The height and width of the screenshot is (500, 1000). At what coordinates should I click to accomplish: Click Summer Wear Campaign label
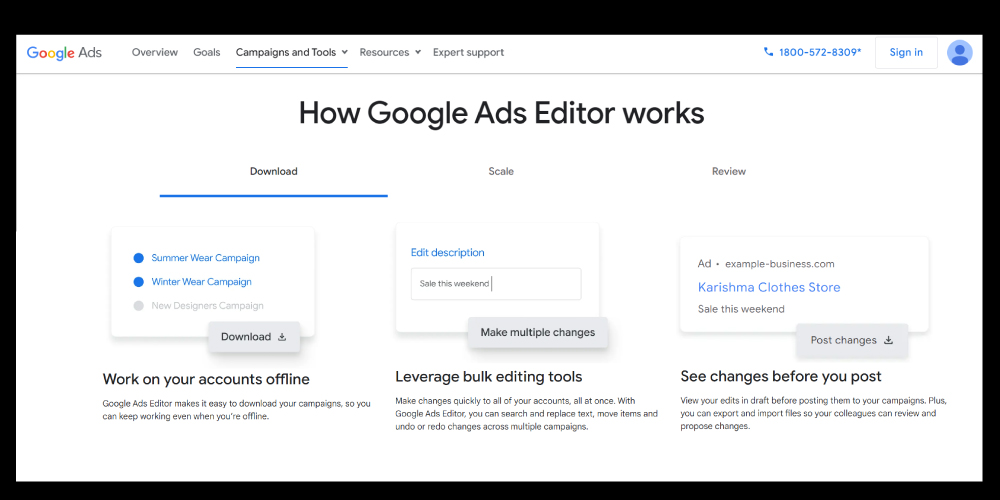point(205,258)
